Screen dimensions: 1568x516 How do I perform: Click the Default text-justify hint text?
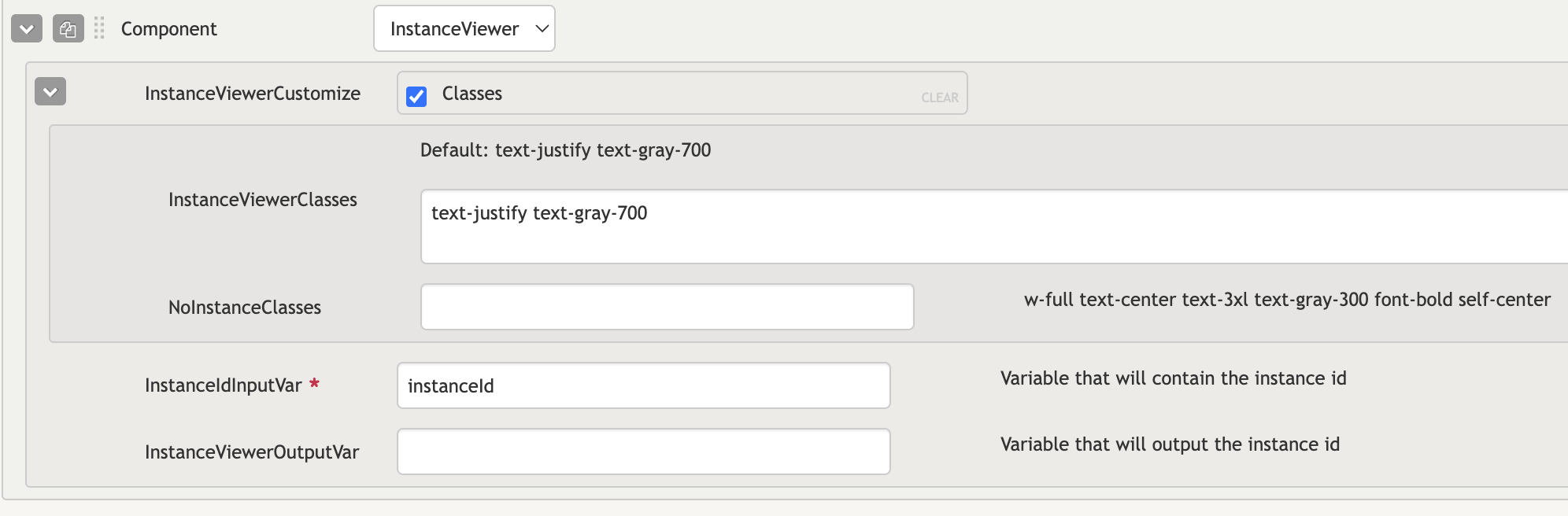[x=565, y=150]
